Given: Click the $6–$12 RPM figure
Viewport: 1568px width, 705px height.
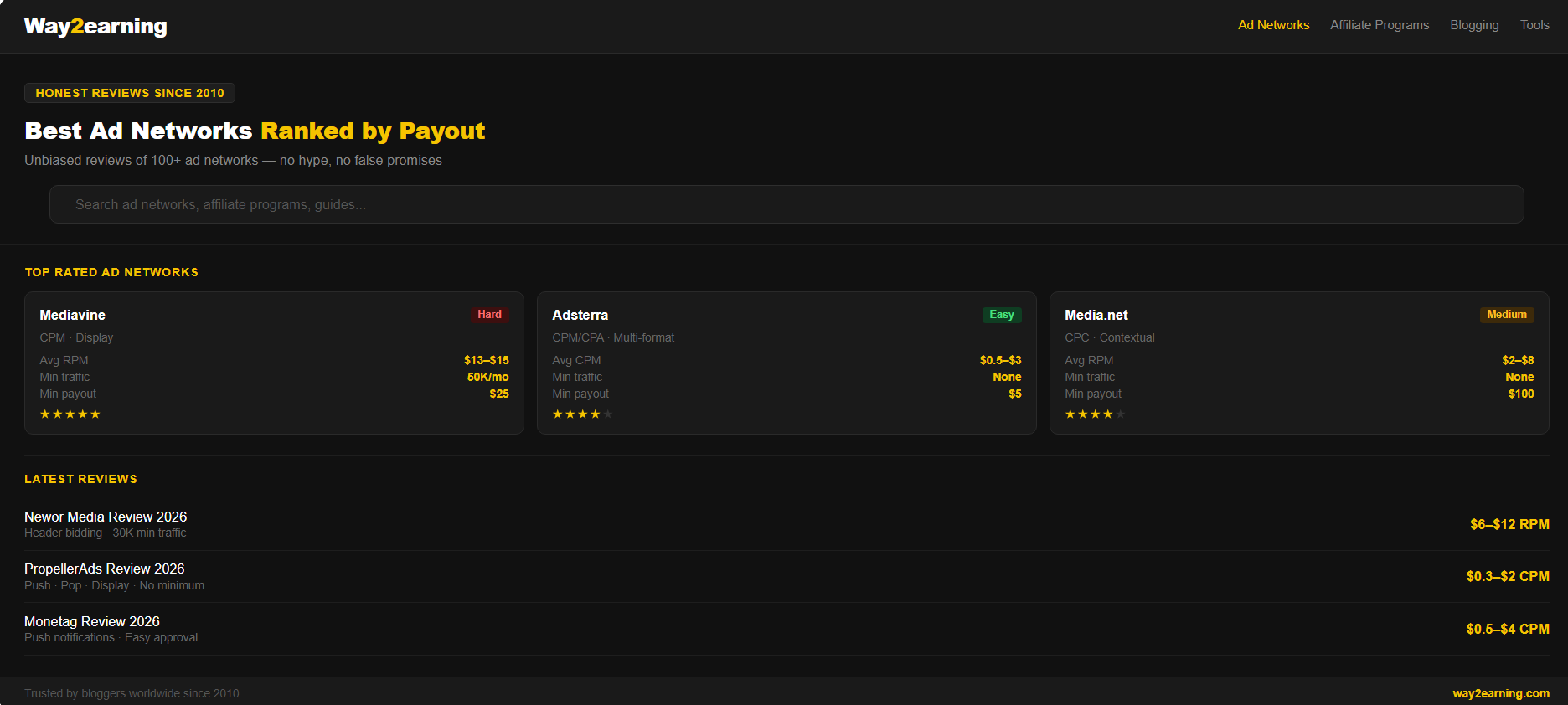Looking at the screenshot, I should pos(1509,524).
